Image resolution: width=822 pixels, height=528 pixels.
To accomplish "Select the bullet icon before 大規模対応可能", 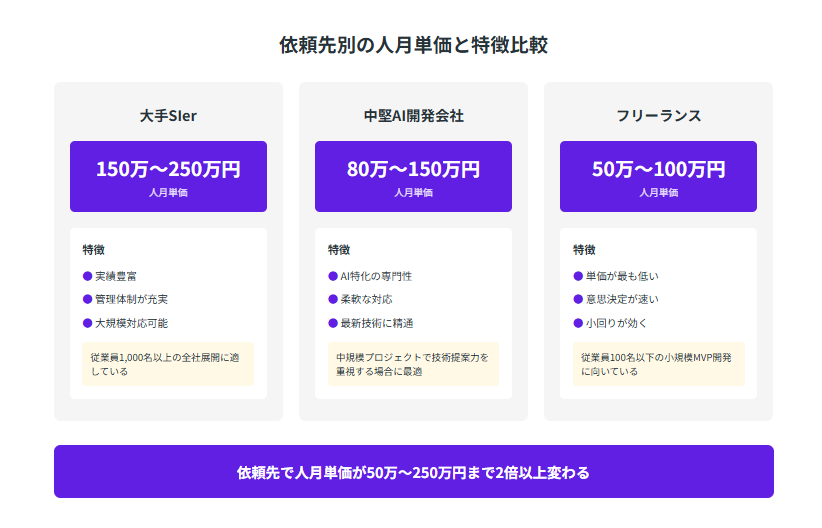I will point(87,323).
